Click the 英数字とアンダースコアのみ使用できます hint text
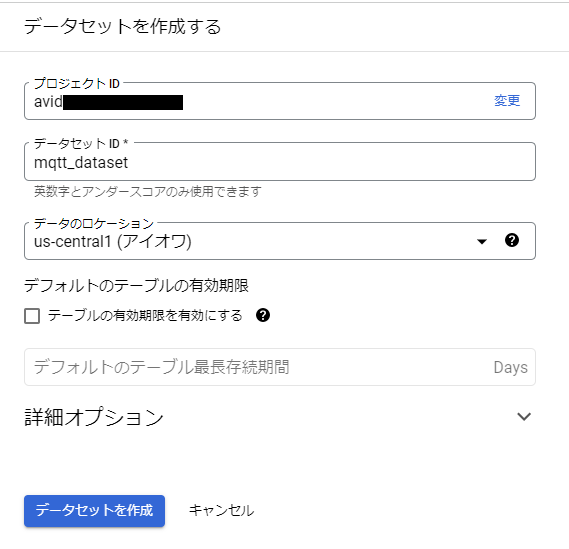 coord(148,191)
